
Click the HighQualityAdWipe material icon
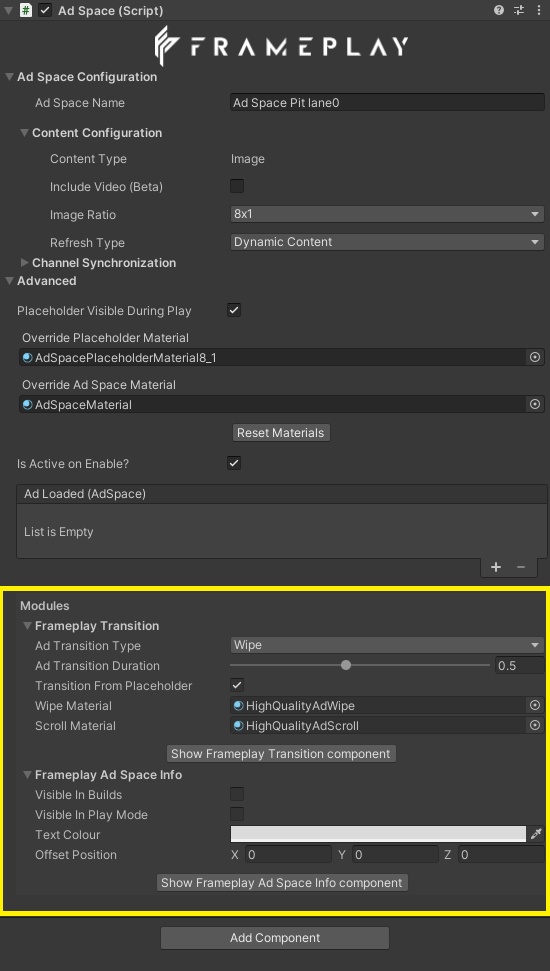tap(238, 705)
